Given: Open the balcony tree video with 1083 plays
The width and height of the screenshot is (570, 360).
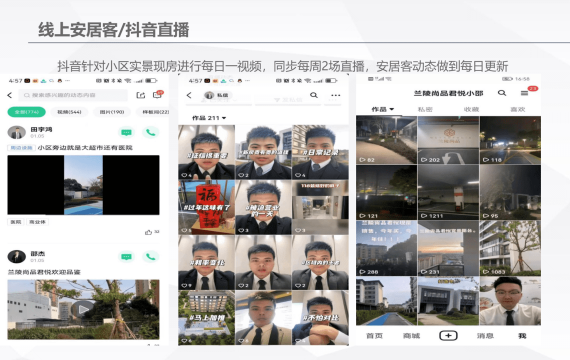Looking at the screenshot, I should [x=510, y=248].
